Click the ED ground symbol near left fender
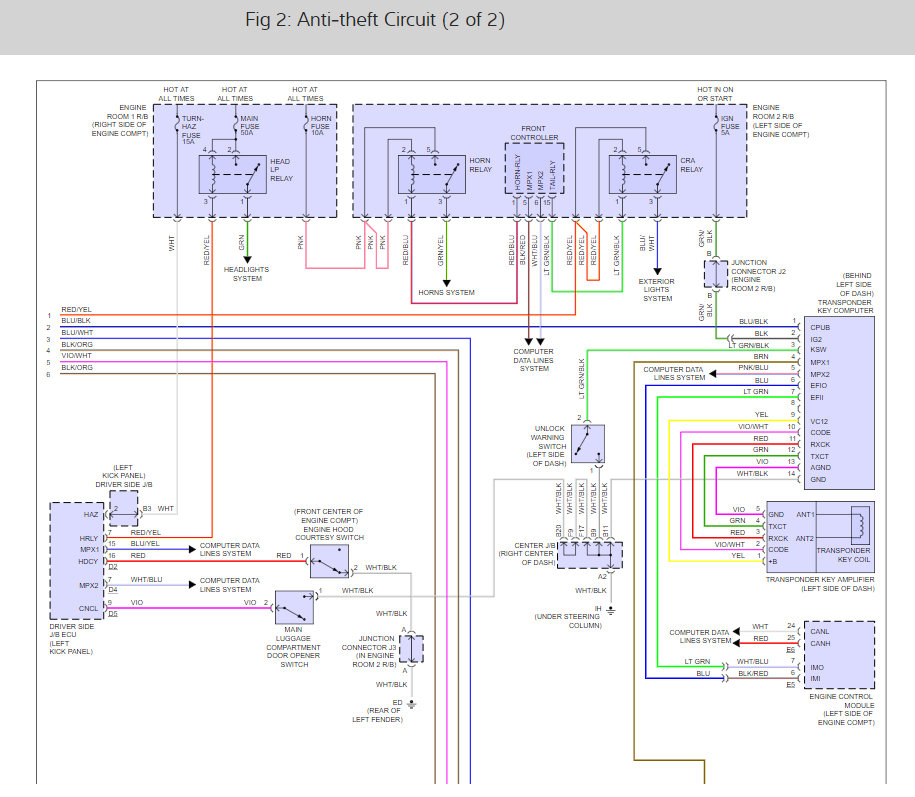 point(411,705)
